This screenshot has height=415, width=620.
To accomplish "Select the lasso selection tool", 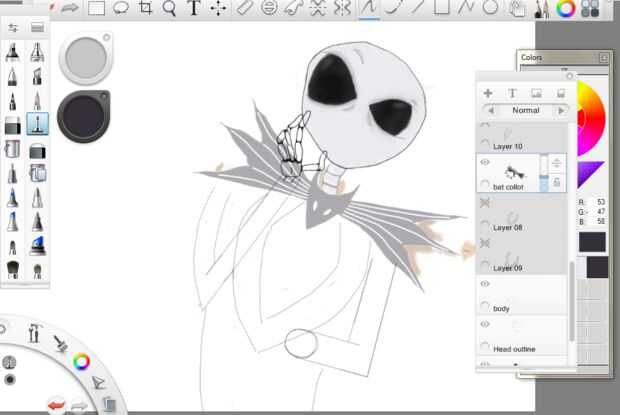I will click(x=121, y=9).
